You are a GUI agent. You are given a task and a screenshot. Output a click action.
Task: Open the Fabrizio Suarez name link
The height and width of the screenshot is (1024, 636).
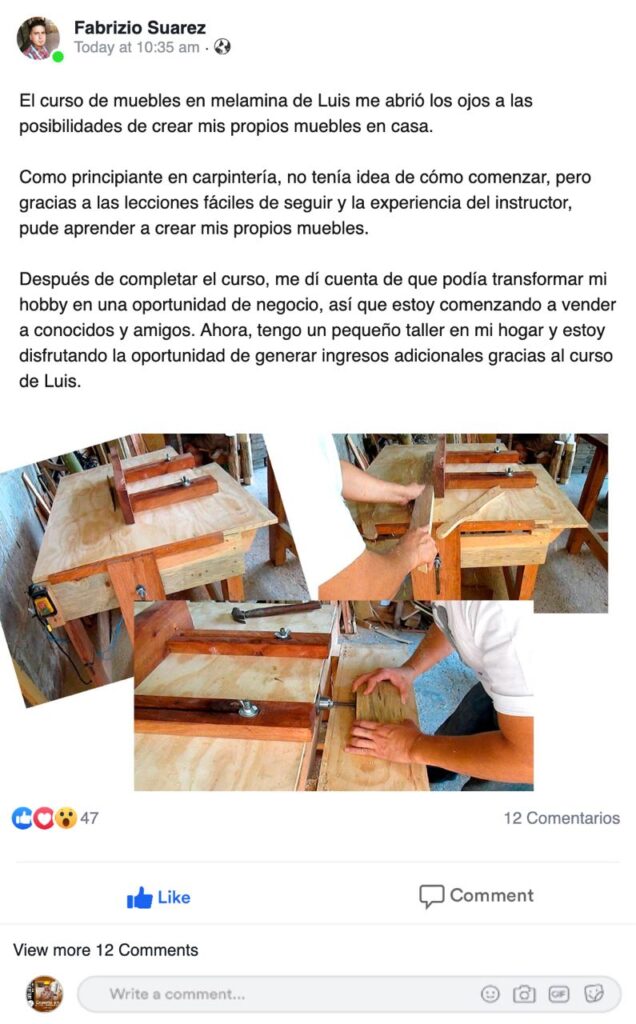point(140,27)
